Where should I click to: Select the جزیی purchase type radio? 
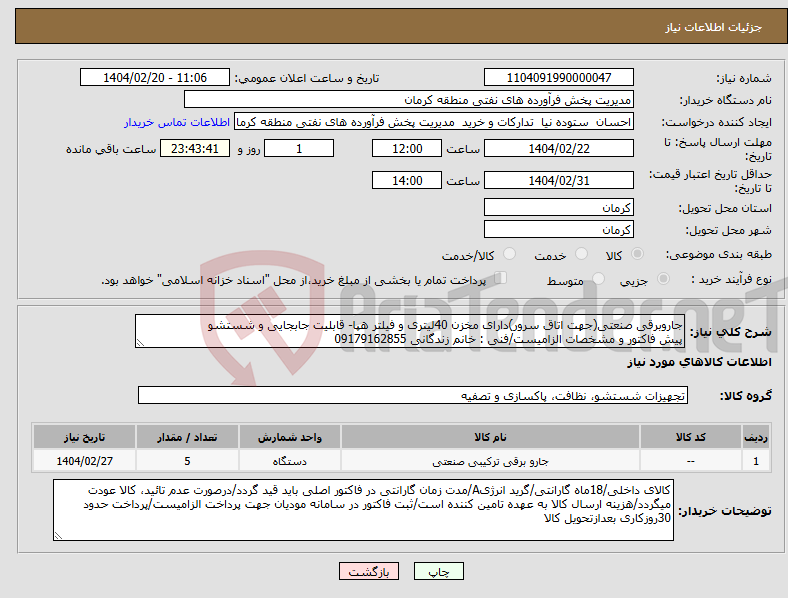point(663,279)
